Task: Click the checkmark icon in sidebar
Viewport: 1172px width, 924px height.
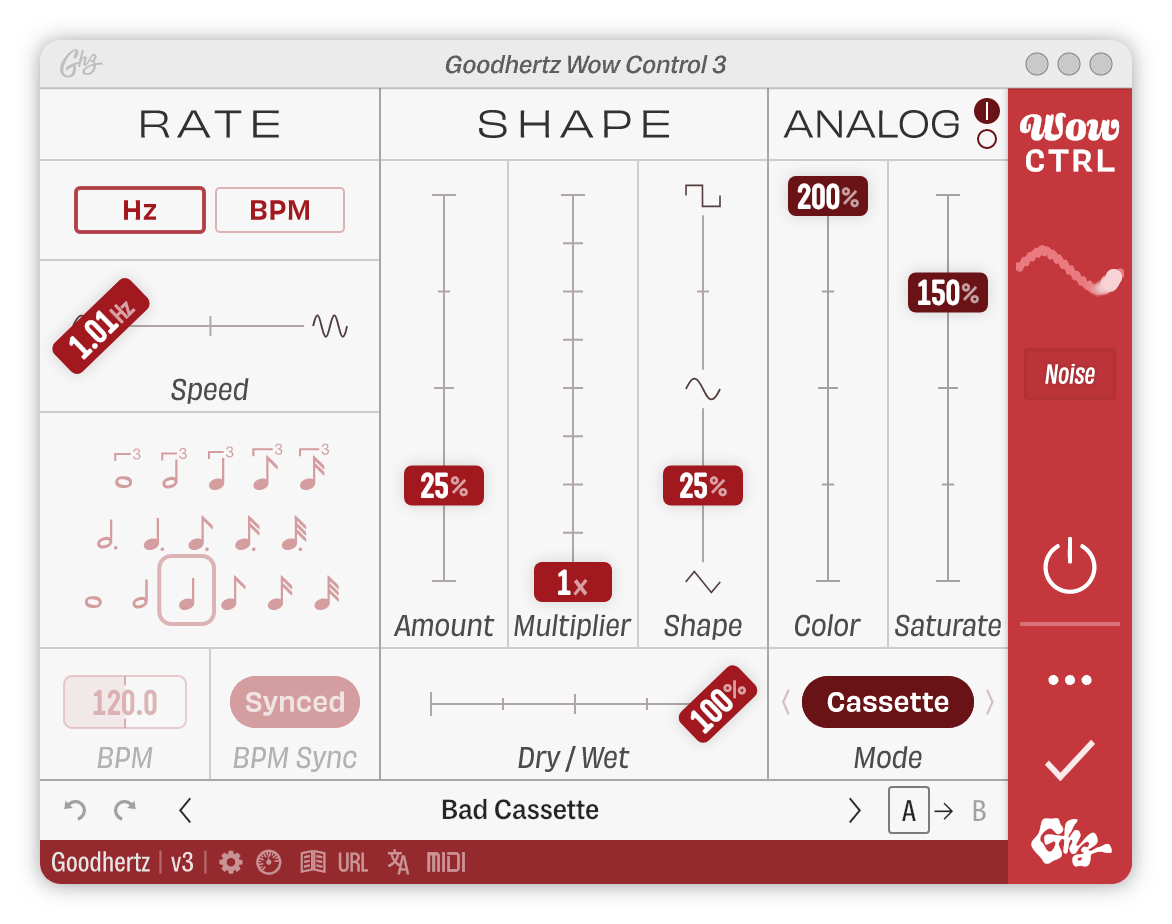Action: pos(1069,762)
